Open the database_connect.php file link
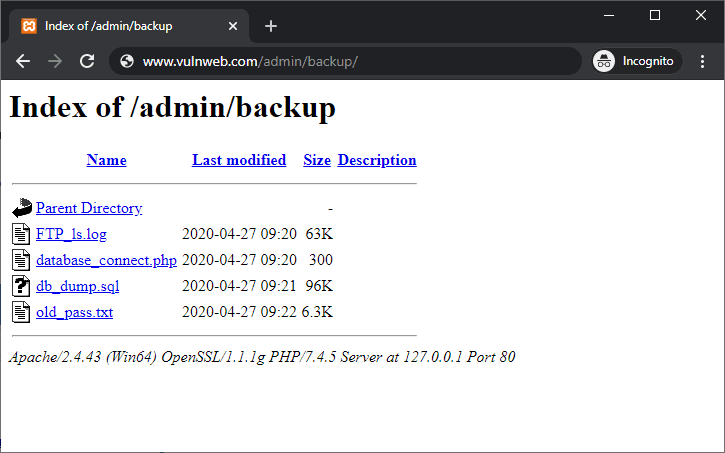The width and height of the screenshot is (725, 453). [106, 260]
